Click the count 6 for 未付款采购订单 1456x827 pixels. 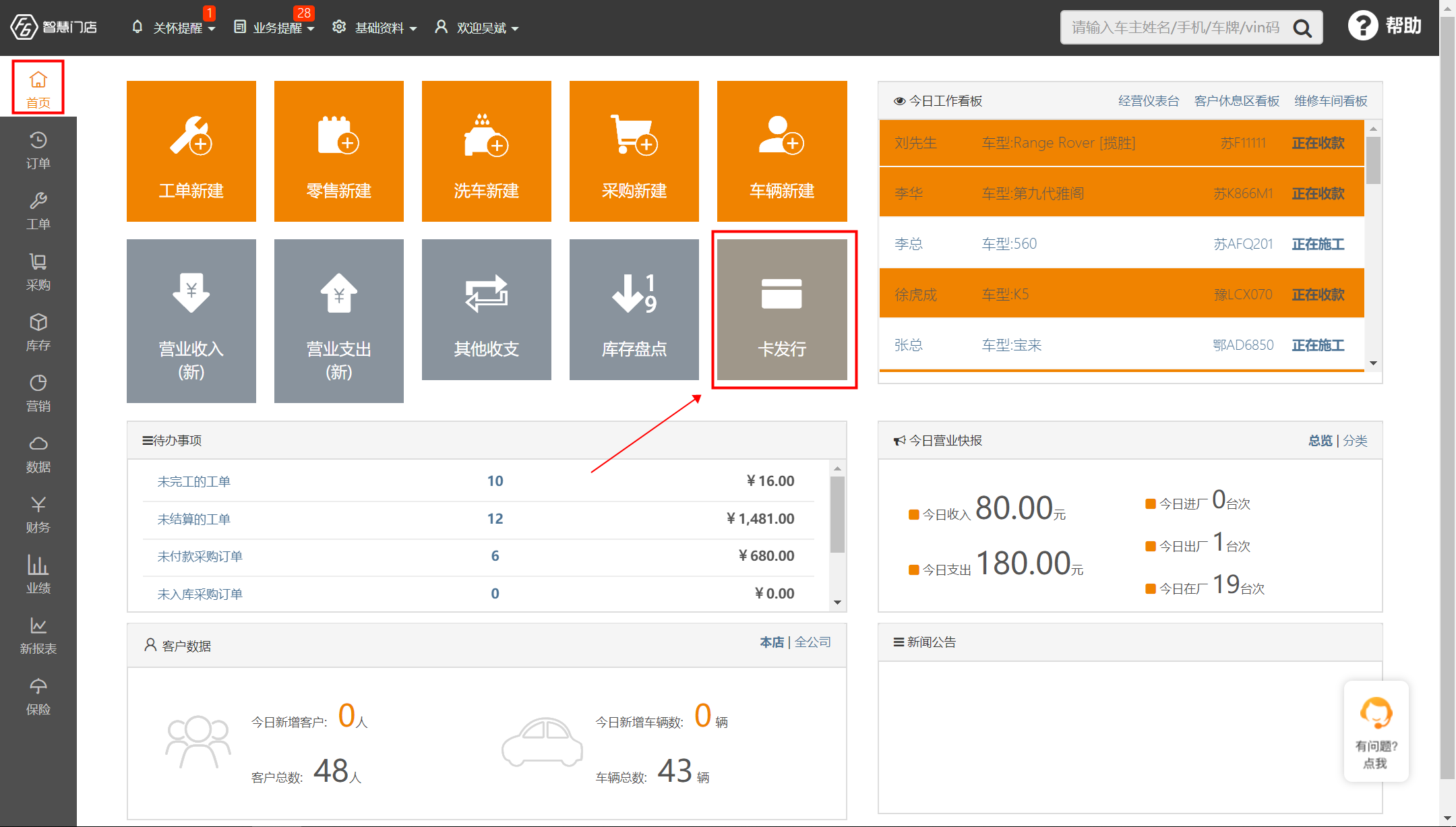tap(495, 556)
